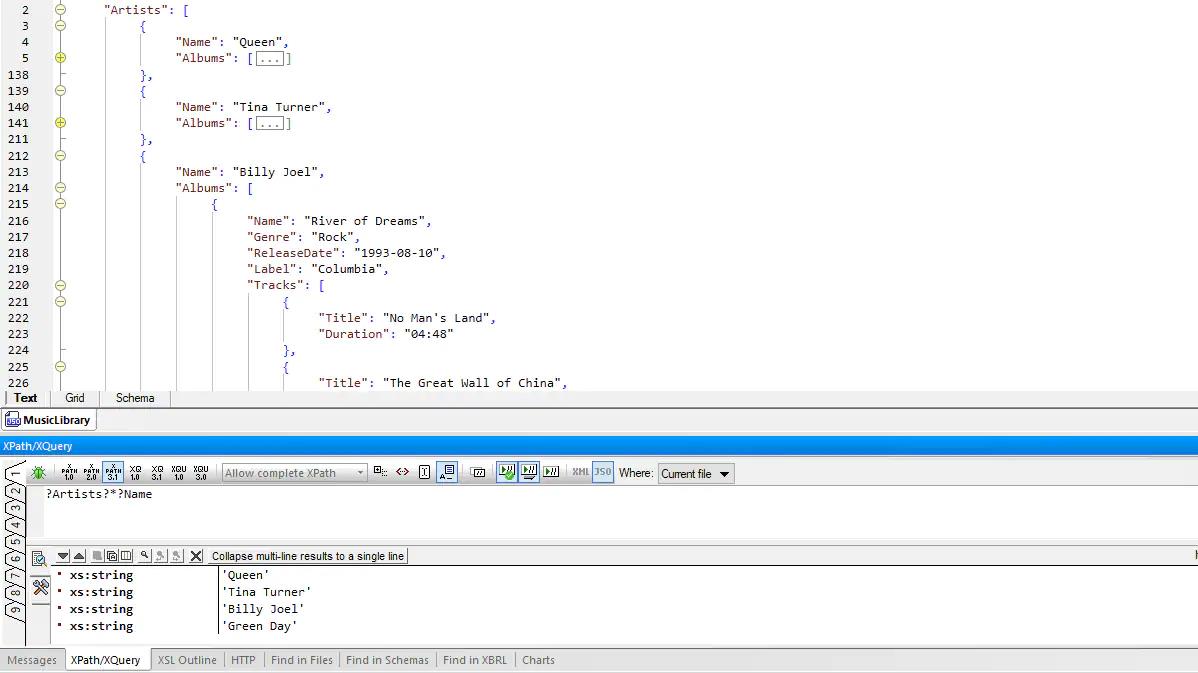Screen dimensions: 1198x673
Task: Open the results evaluation view icon
Action: tap(39, 558)
